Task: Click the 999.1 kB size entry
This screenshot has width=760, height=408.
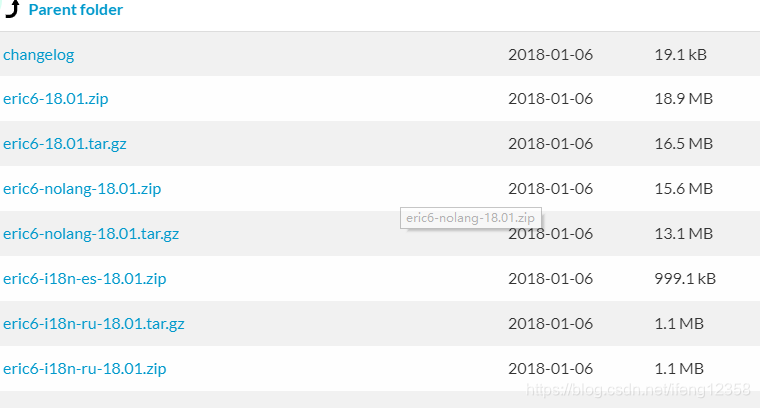Action: [685, 279]
